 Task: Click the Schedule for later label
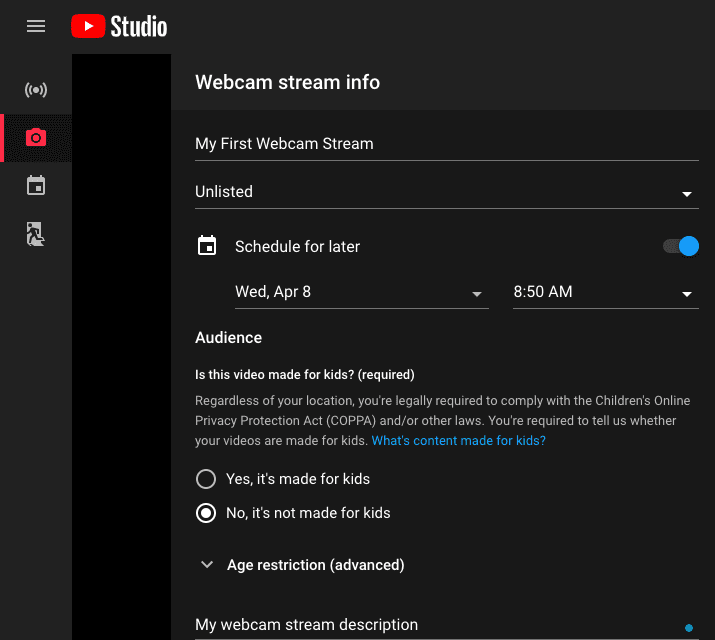pyautogui.click(x=297, y=246)
